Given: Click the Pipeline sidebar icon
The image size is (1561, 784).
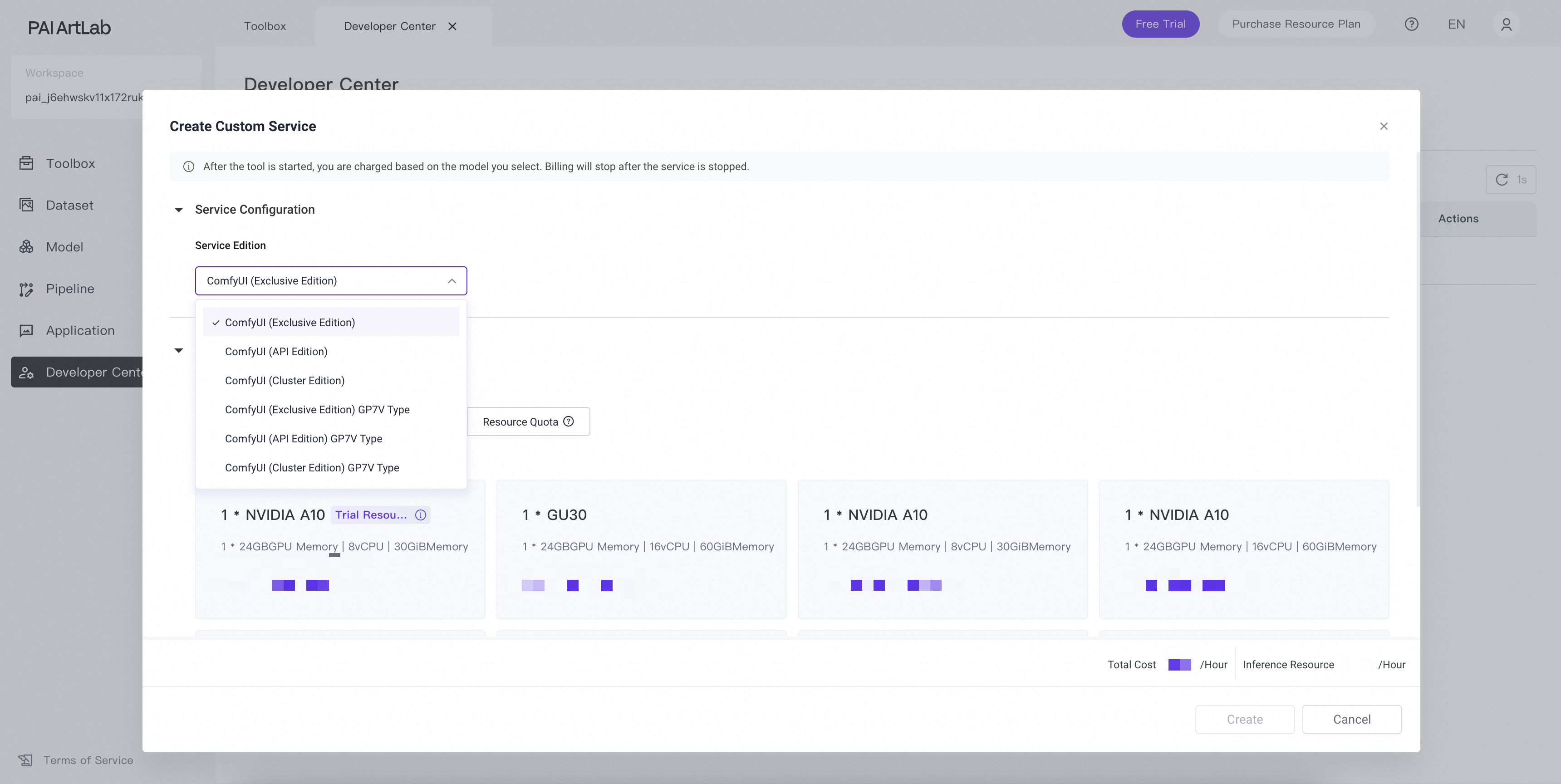Looking at the screenshot, I should click(x=26, y=289).
